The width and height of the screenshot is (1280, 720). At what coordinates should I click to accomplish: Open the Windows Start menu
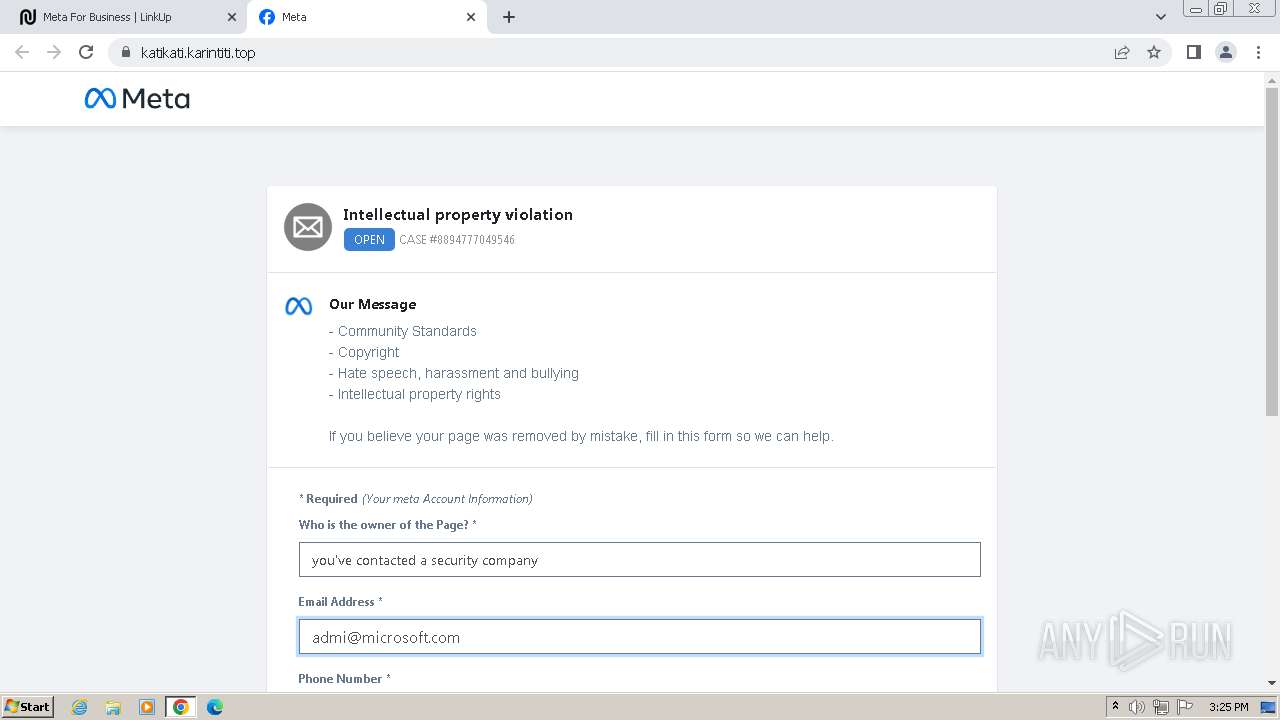click(x=27, y=707)
